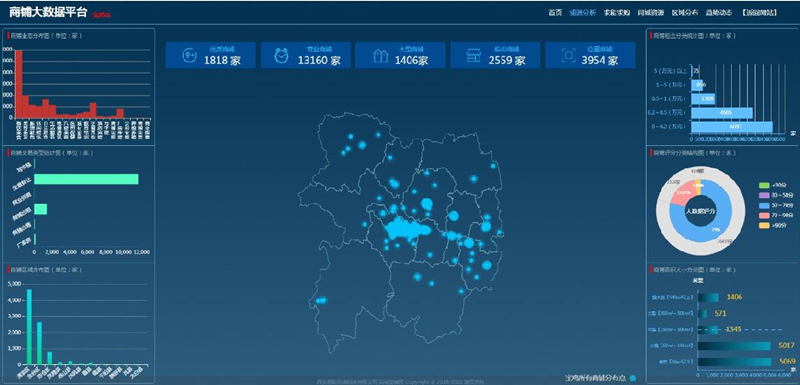
Task: Click the location pin icon beside 1818
Action: [189, 55]
